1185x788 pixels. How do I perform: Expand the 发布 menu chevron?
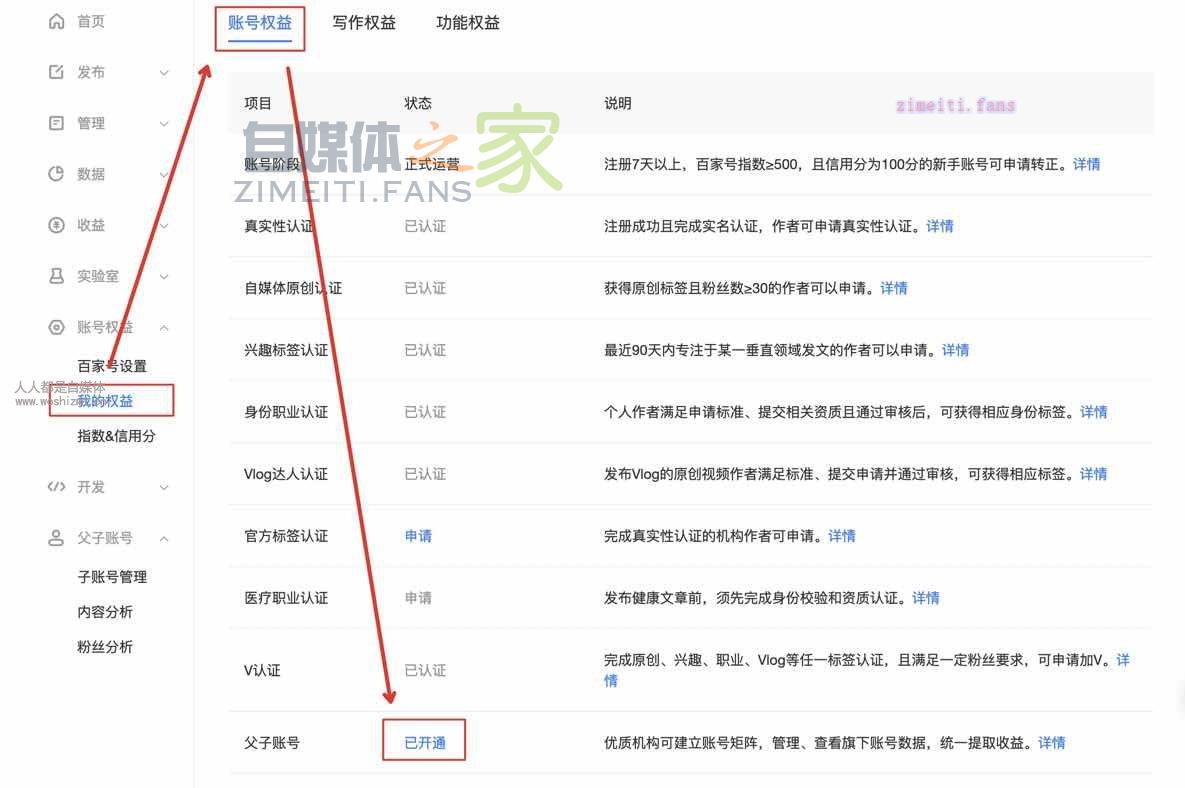click(x=164, y=72)
